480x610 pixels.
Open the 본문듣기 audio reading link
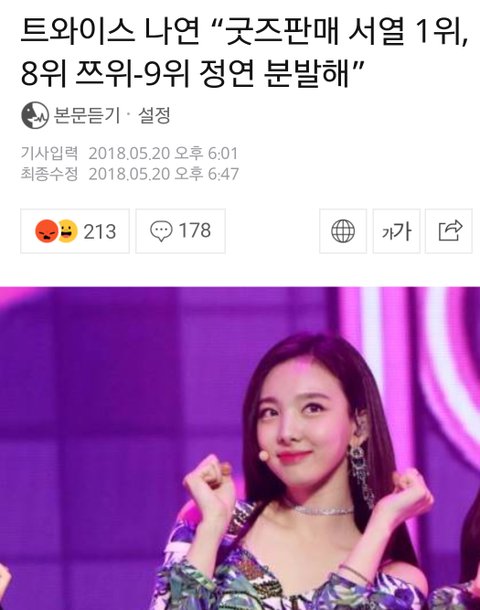point(86,116)
